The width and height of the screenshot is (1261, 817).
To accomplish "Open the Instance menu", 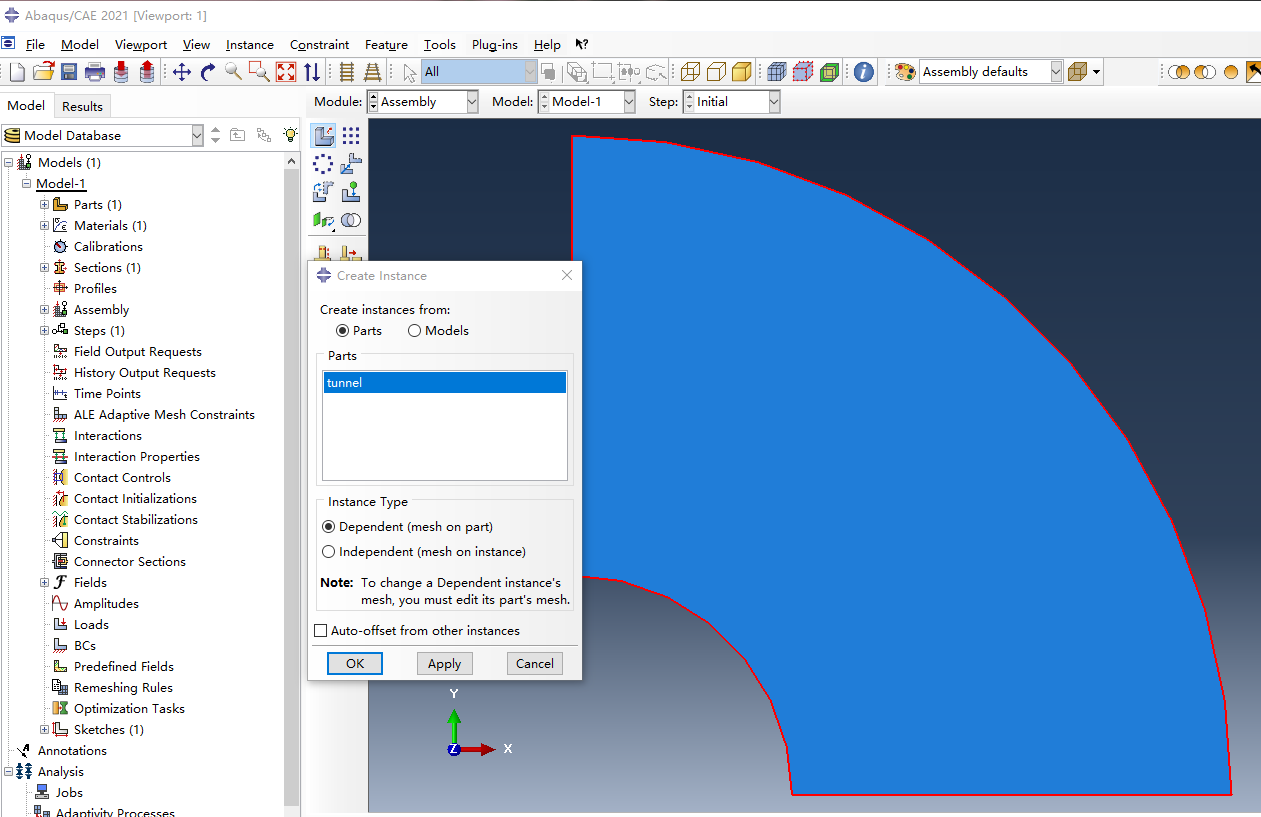I will [x=250, y=45].
